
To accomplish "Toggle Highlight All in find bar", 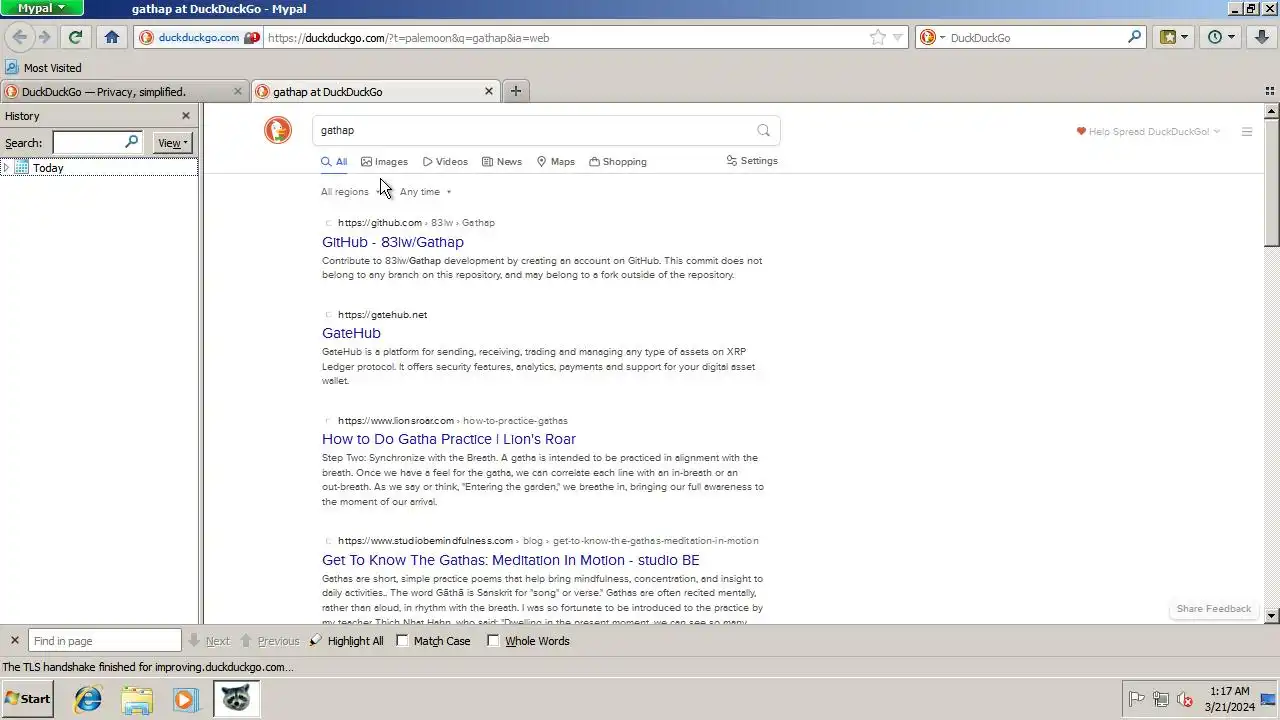I will click(x=346, y=641).
